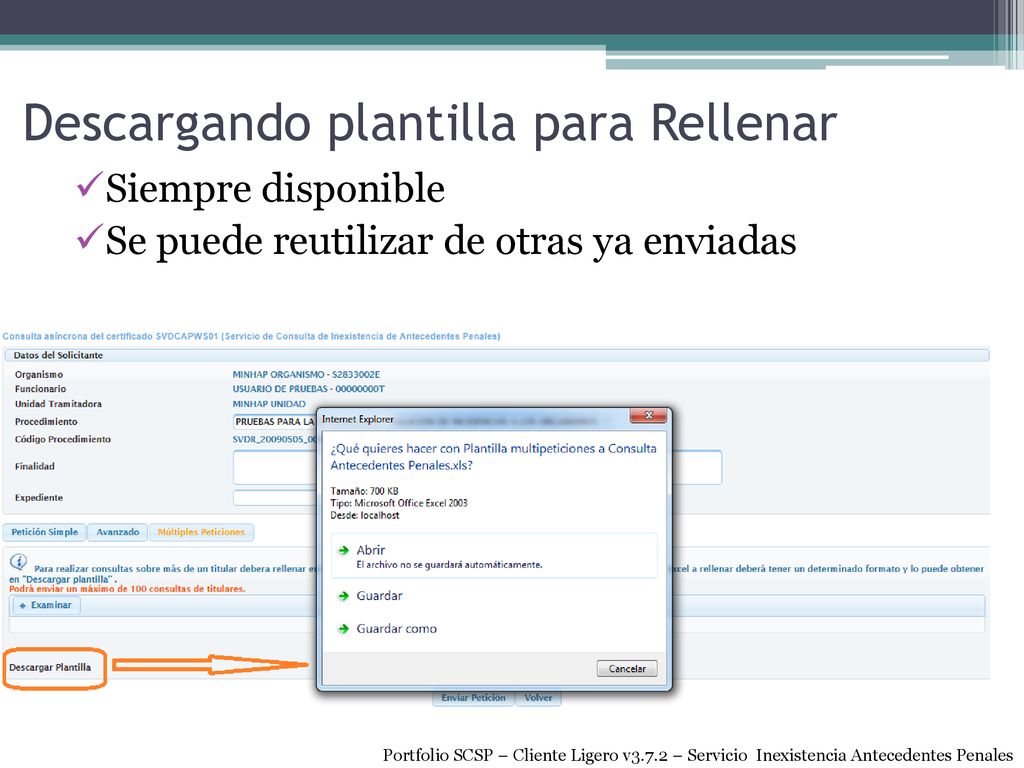The width and height of the screenshot is (1024, 768).
Task: Open the Avanzado tab
Action: [118, 532]
